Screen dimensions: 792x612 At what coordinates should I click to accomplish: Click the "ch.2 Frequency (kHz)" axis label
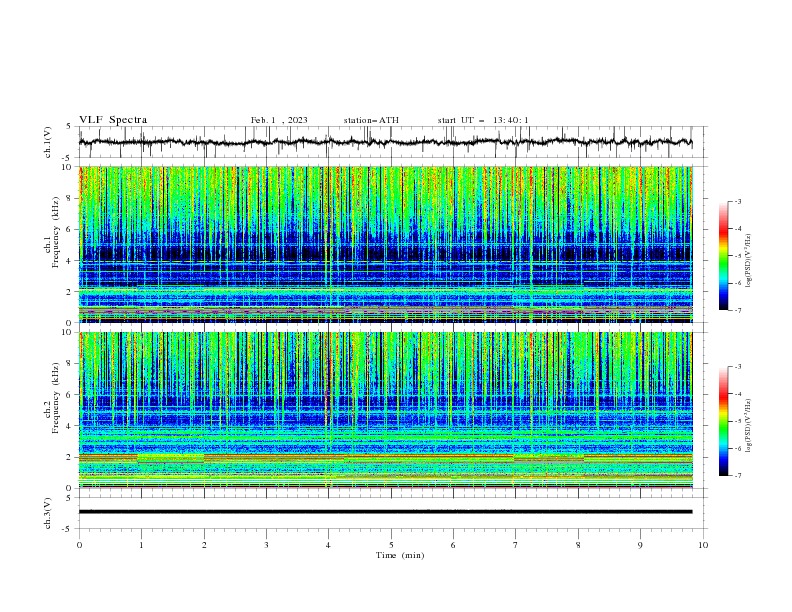click(52, 398)
